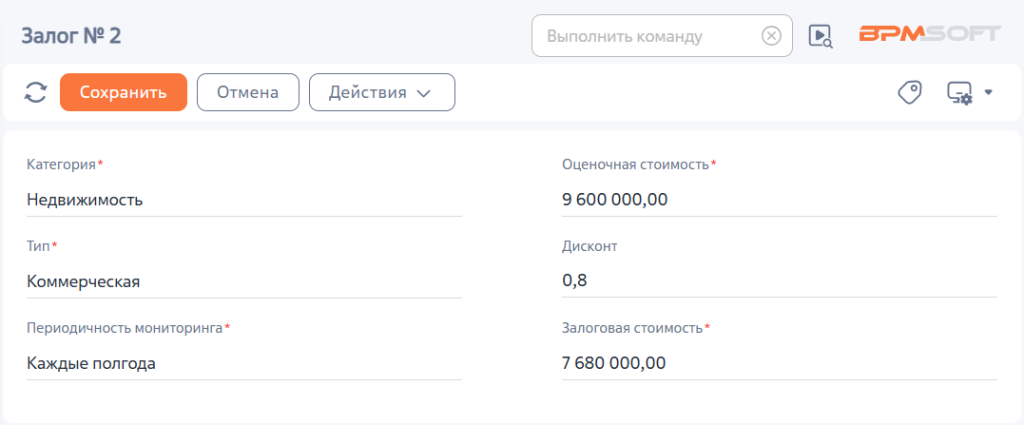This screenshot has height=425, width=1024.
Task: Click the BPMSoft logo
Action: (x=929, y=35)
